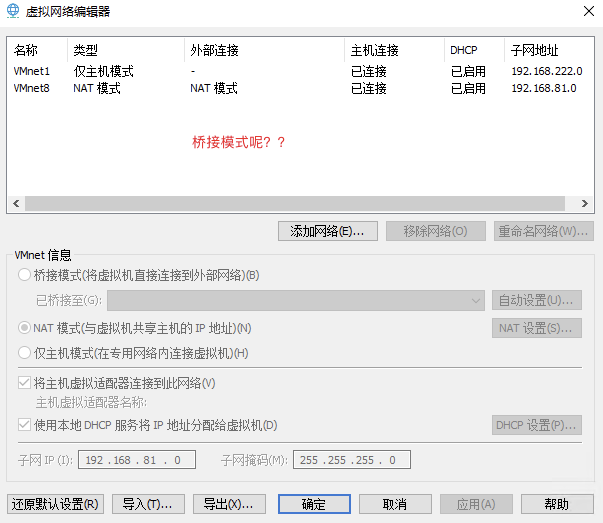Toggle 使用本地 DHCP 服务 checkbox
This screenshot has width=603, height=523.
[25, 425]
